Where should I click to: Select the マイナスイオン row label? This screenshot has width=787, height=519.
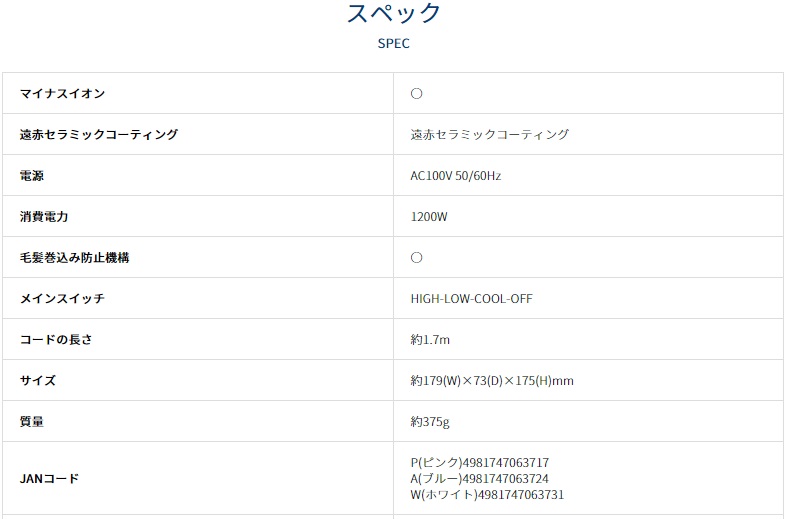(62, 93)
